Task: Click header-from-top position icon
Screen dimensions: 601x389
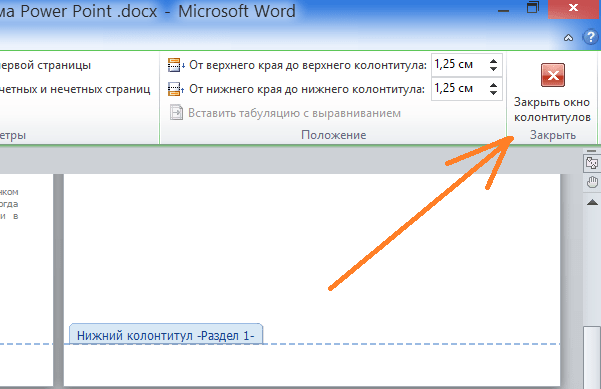Action: [176, 65]
